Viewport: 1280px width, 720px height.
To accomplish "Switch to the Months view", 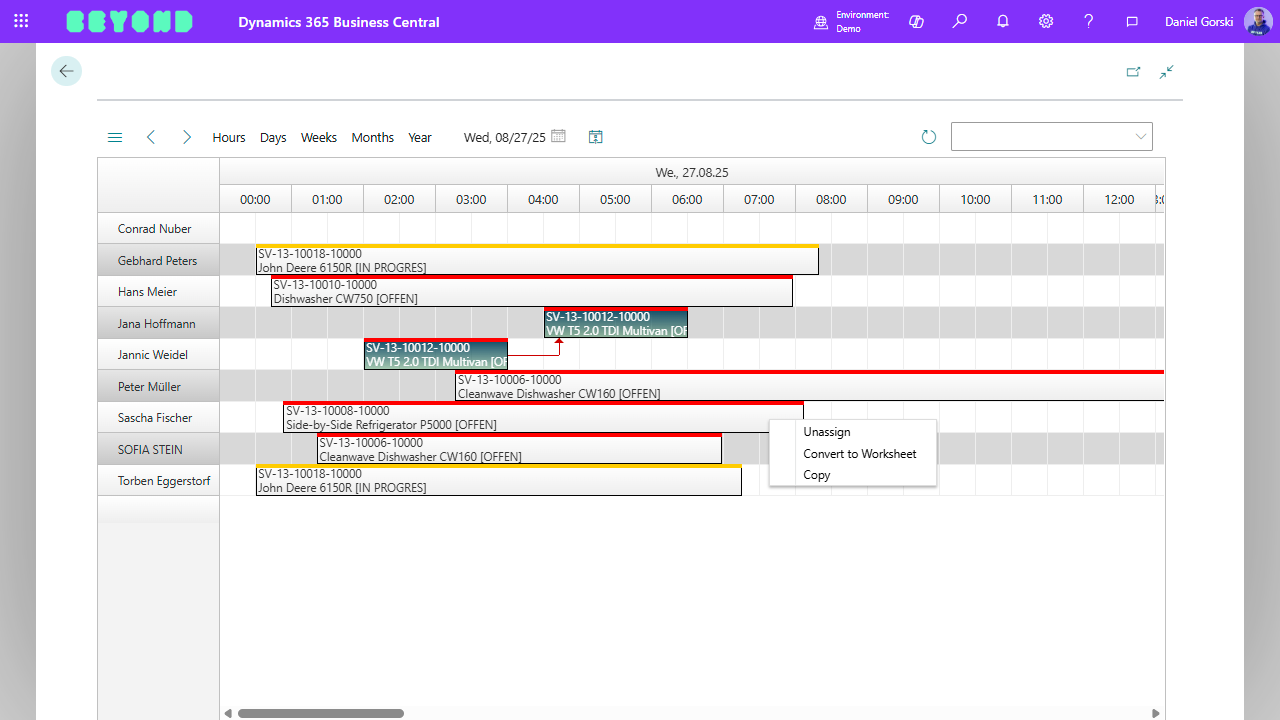I will (x=372, y=137).
